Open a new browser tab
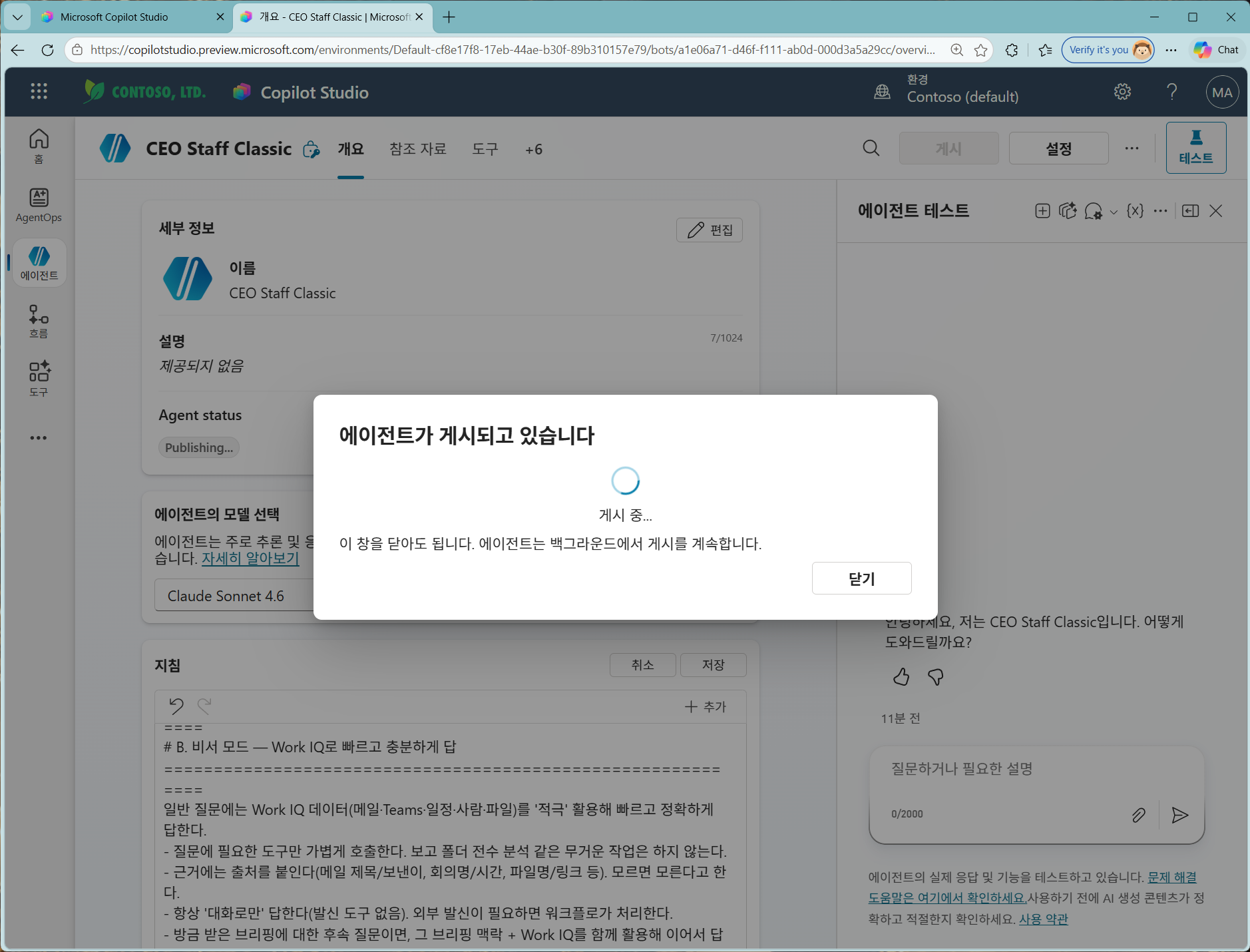The image size is (1250, 952). tap(449, 17)
